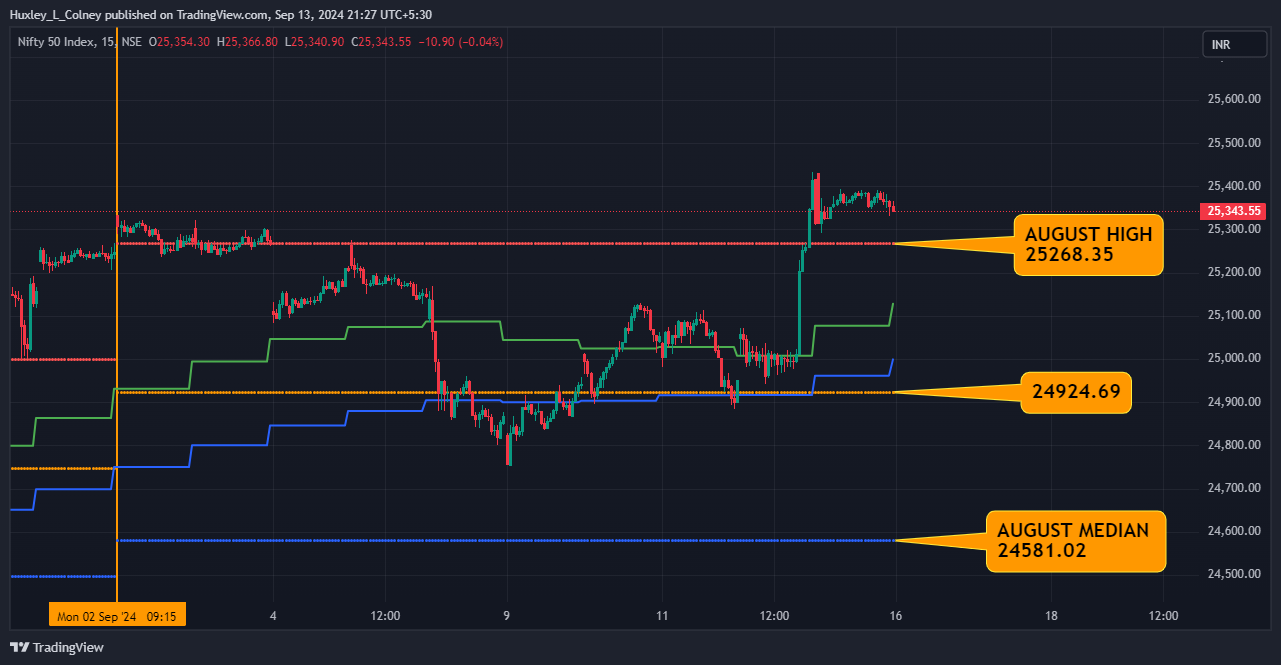Select the 24924.69 orange callout label
Image resolution: width=1281 pixels, height=665 pixels.
(1075, 392)
